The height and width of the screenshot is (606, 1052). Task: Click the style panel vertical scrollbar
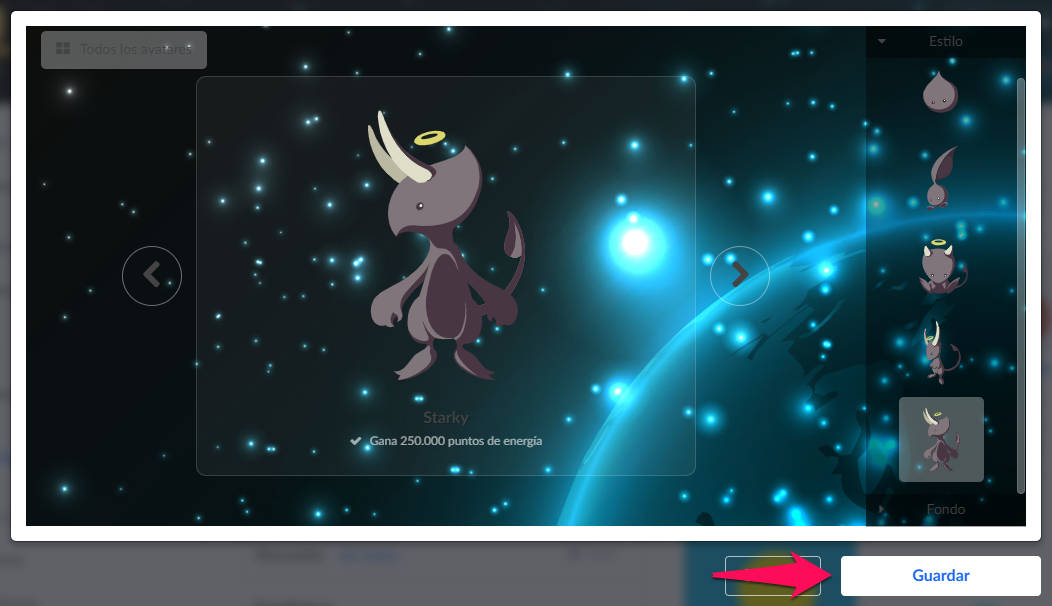coord(1020,285)
